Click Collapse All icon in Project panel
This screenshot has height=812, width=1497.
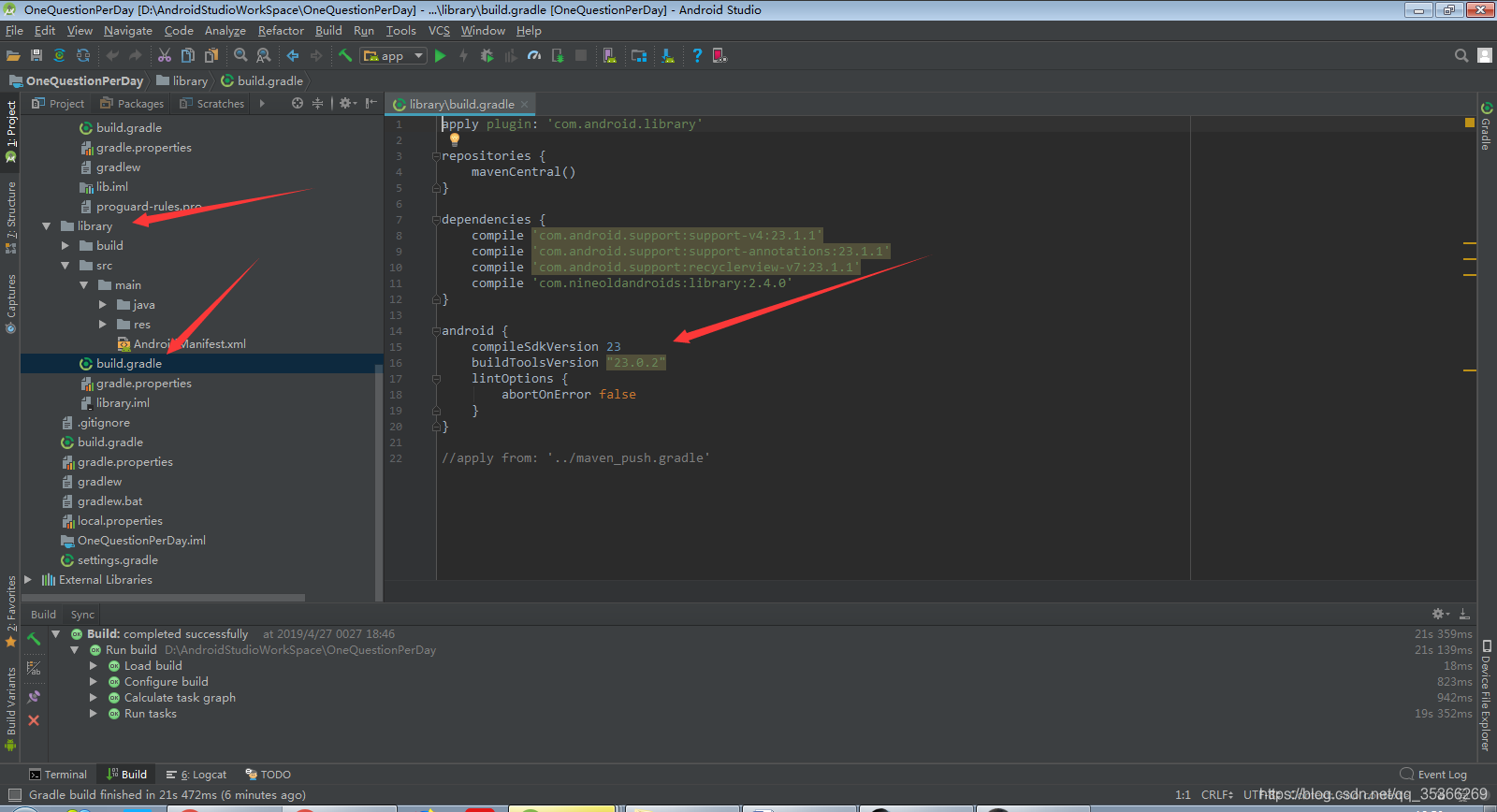click(x=318, y=104)
